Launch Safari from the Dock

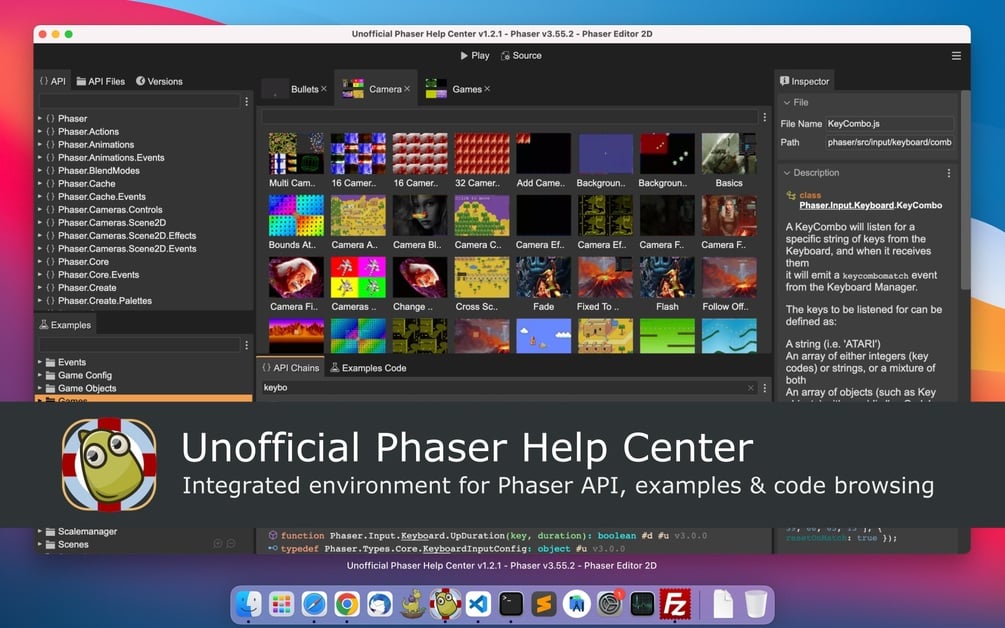pyautogui.click(x=314, y=604)
